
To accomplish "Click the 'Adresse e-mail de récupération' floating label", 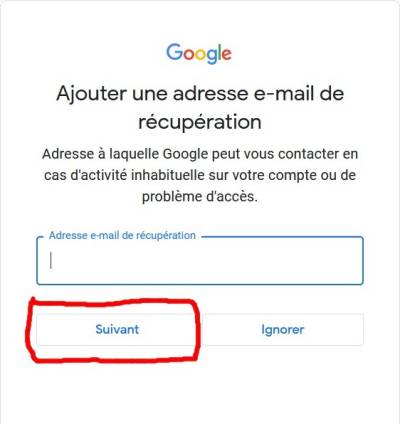I will [x=122, y=235].
